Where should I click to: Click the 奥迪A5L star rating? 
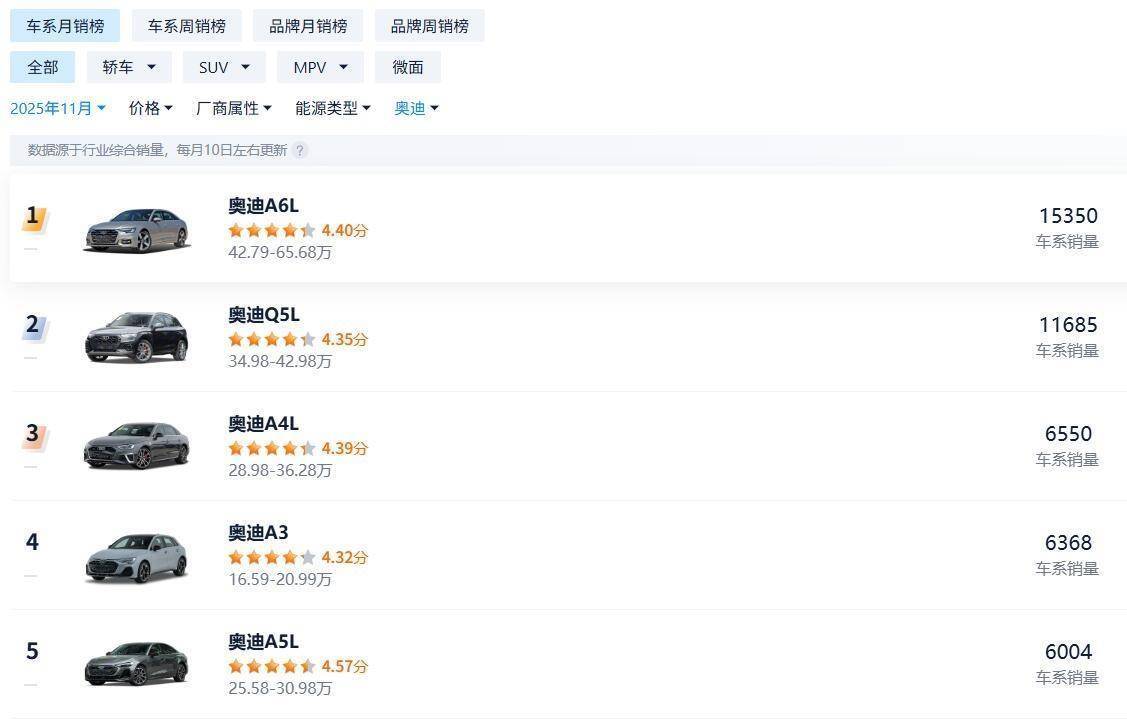[272, 666]
